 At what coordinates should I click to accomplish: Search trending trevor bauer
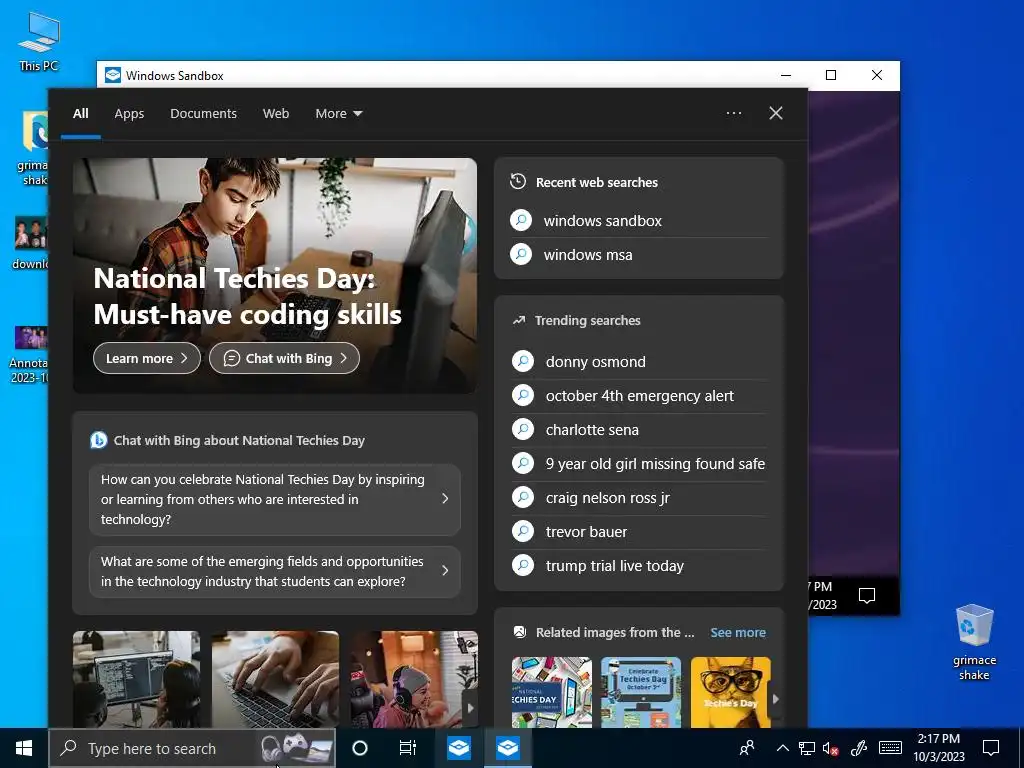coord(639,532)
